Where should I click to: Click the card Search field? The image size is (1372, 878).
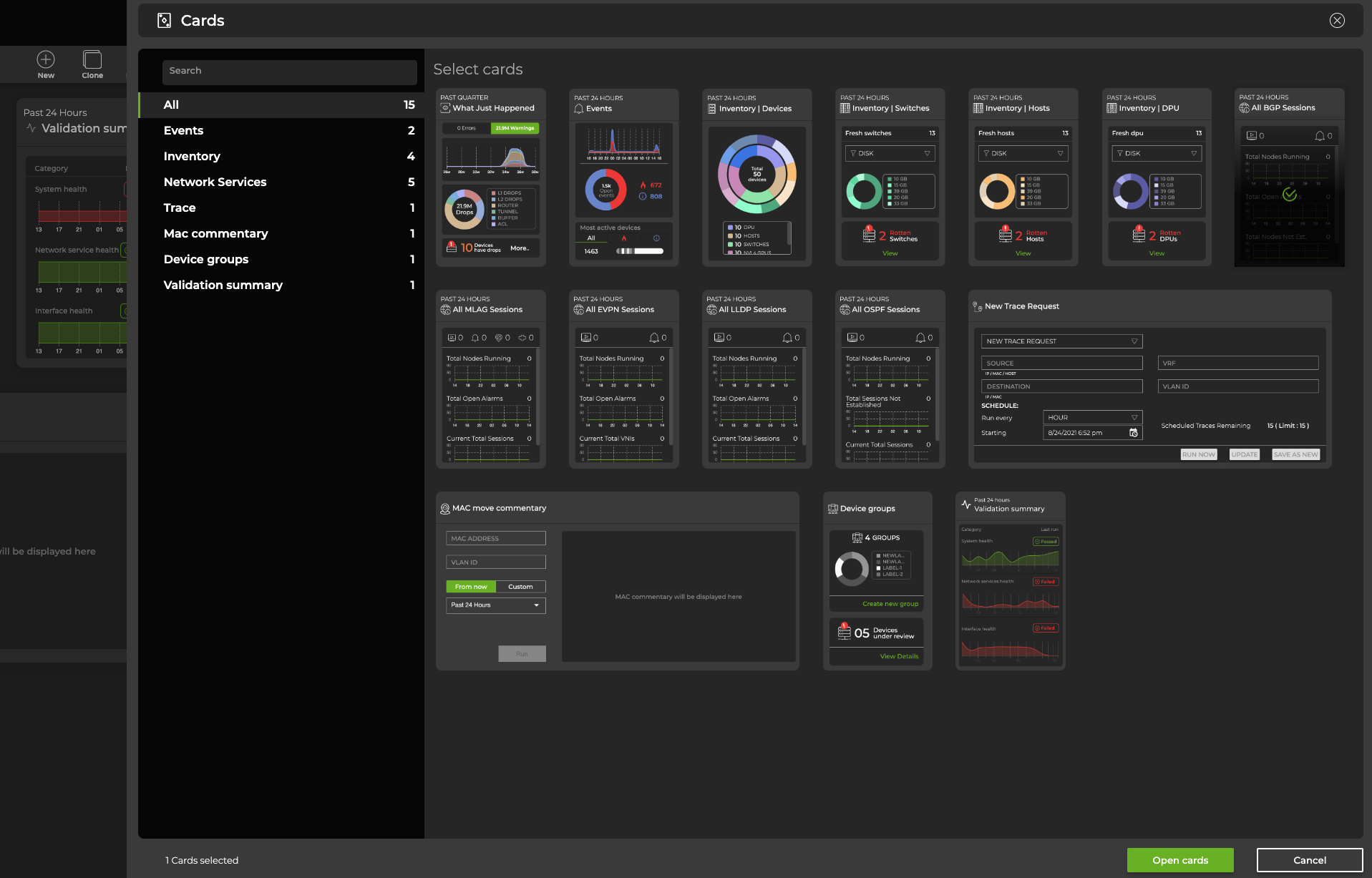[289, 71]
